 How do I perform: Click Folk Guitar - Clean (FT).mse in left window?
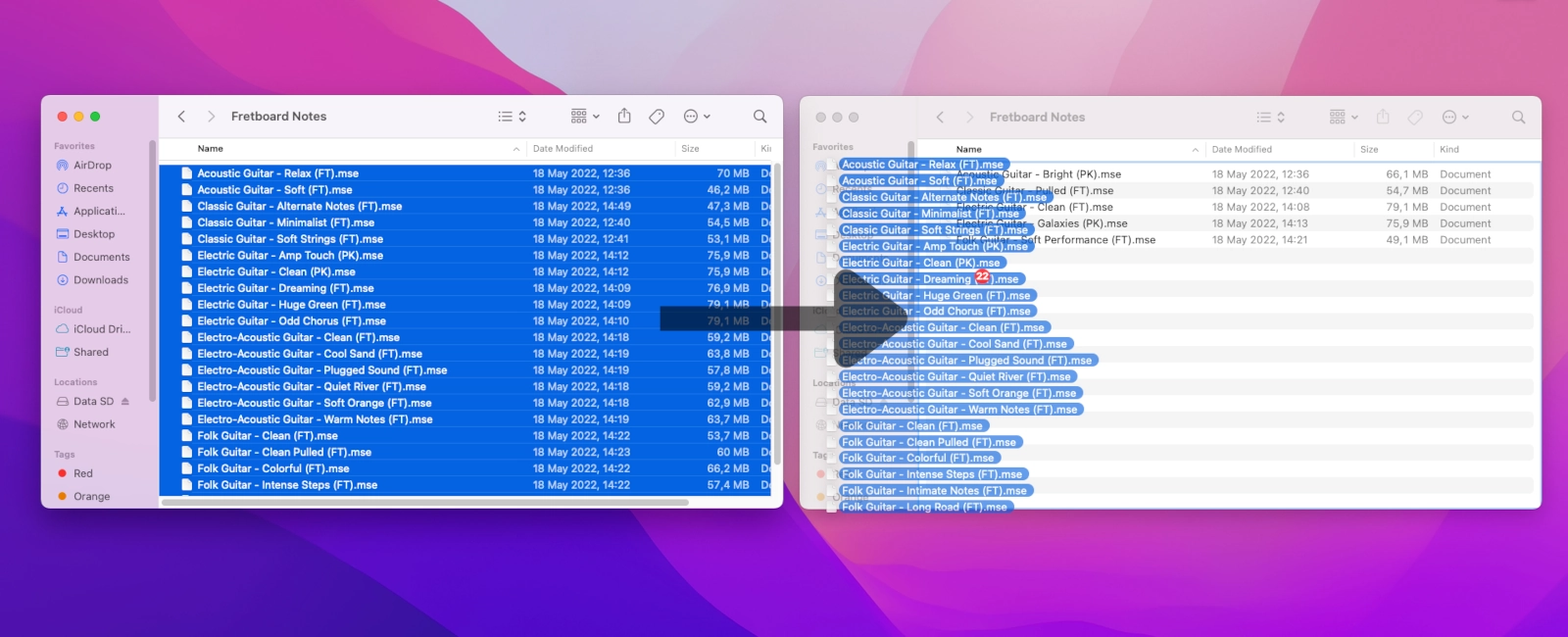point(268,436)
